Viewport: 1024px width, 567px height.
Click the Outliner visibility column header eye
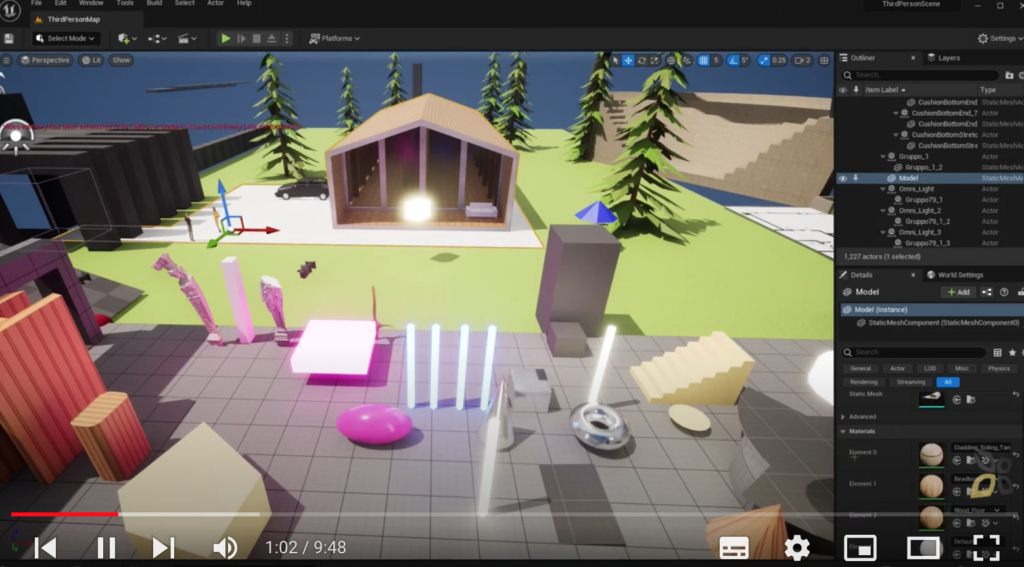[843, 90]
